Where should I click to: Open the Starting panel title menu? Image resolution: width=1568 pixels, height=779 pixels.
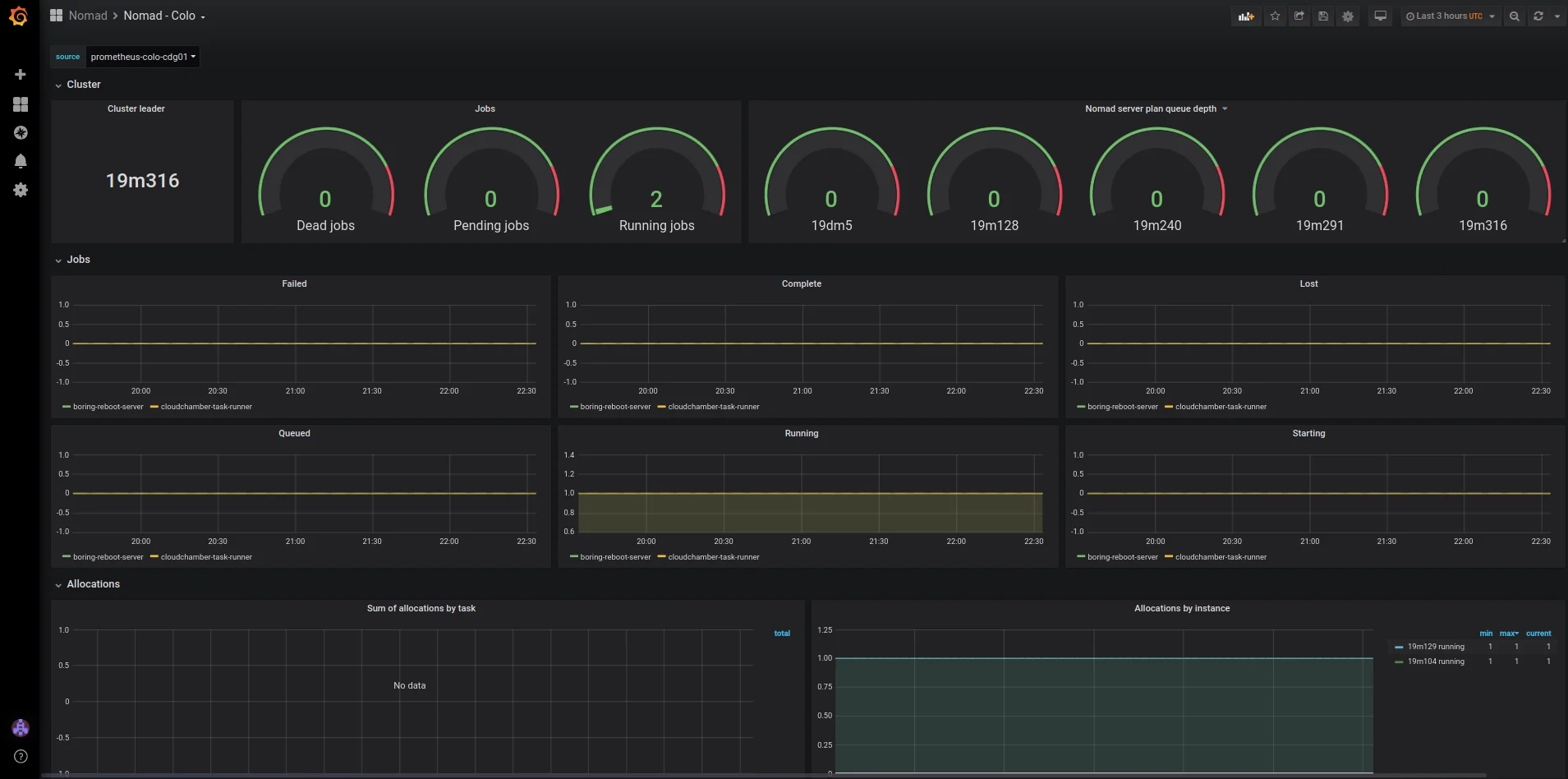1308,433
